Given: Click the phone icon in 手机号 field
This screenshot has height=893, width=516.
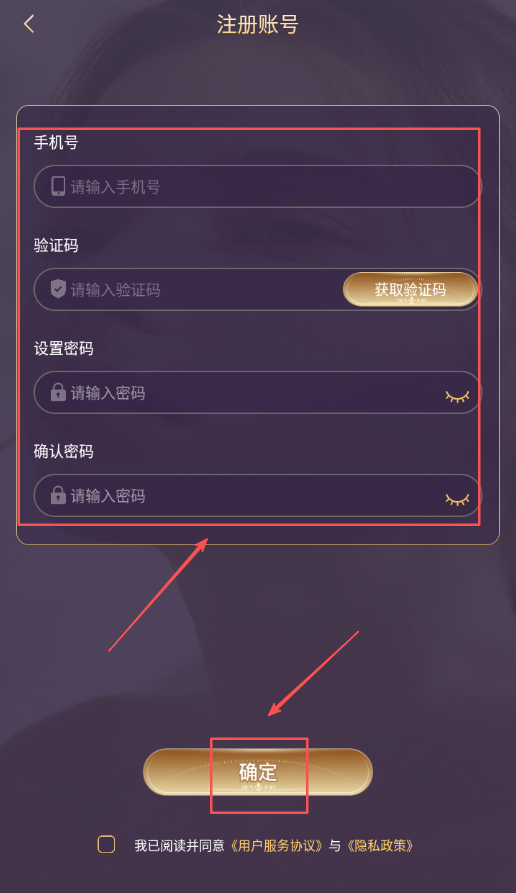Looking at the screenshot, I should (58, 186).
